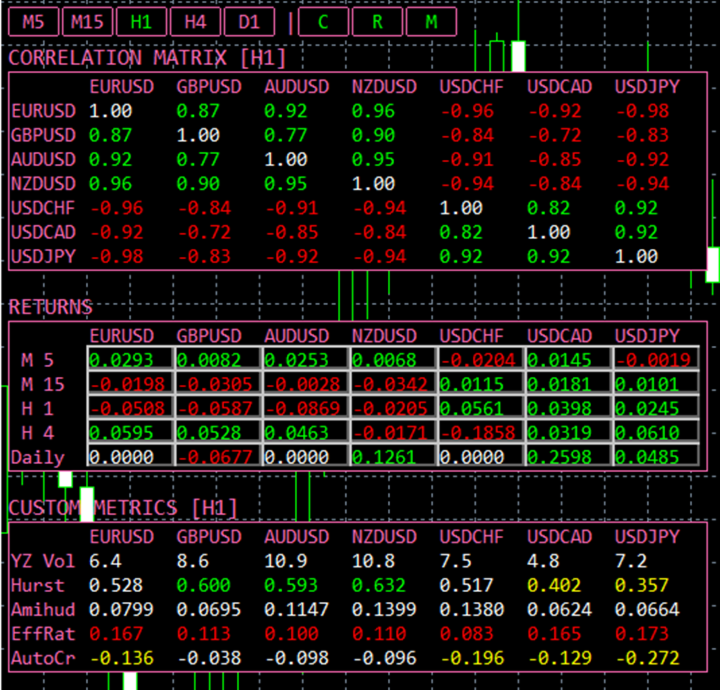Click GBPUSD column header in Custom Metrics
This screenshot has height=690, width=720.
209,537
